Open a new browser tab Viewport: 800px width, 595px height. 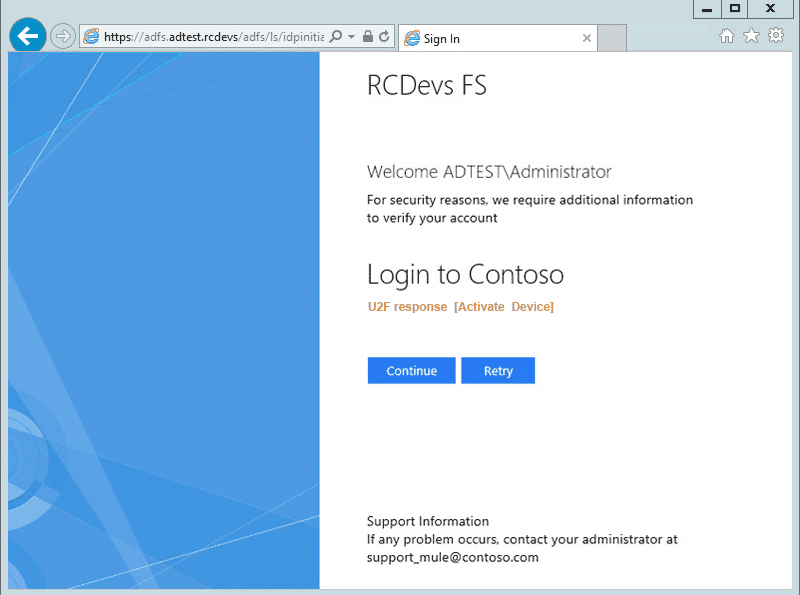[613, 37]
